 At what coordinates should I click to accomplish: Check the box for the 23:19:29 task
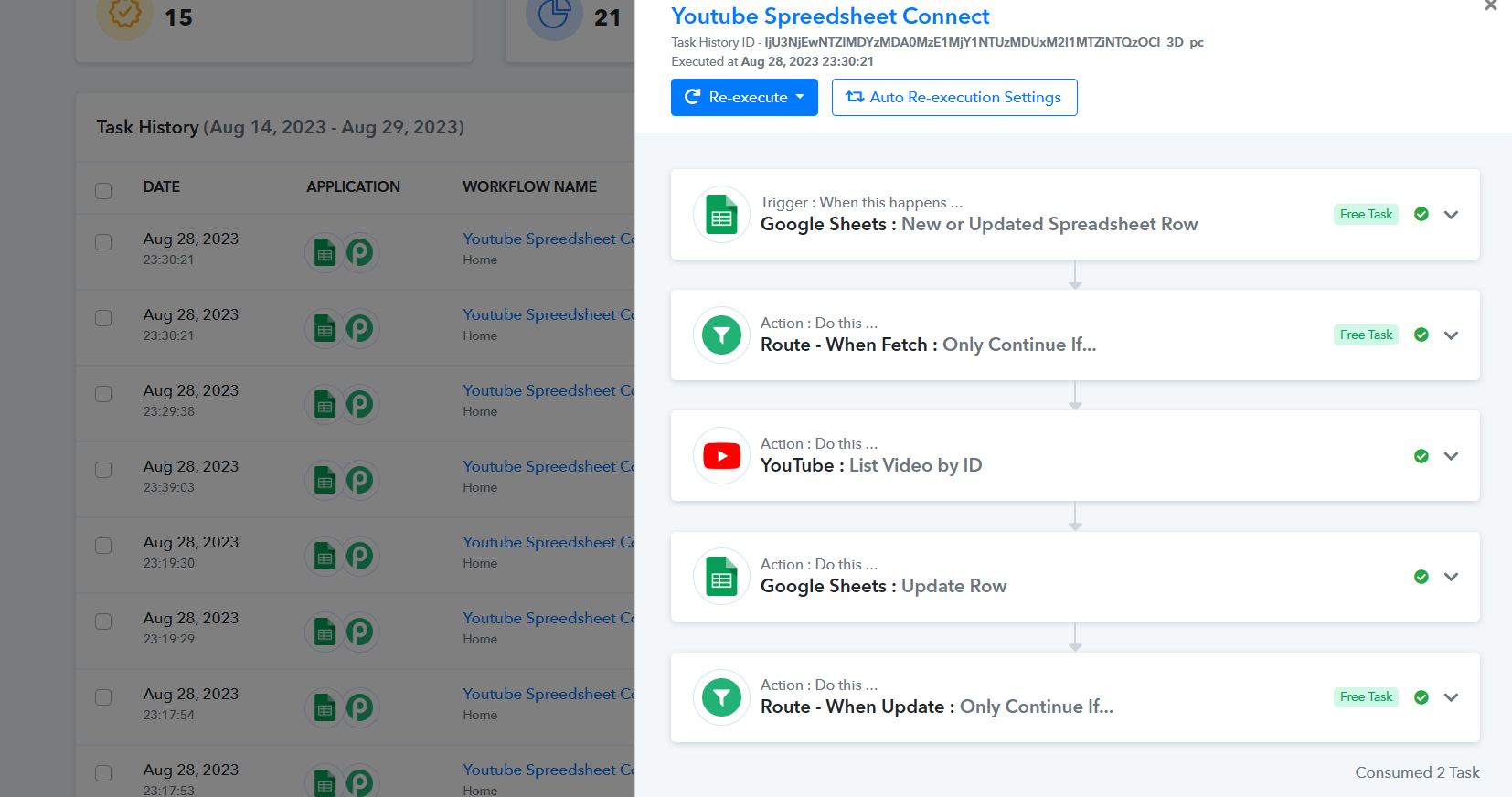[103, 622]
